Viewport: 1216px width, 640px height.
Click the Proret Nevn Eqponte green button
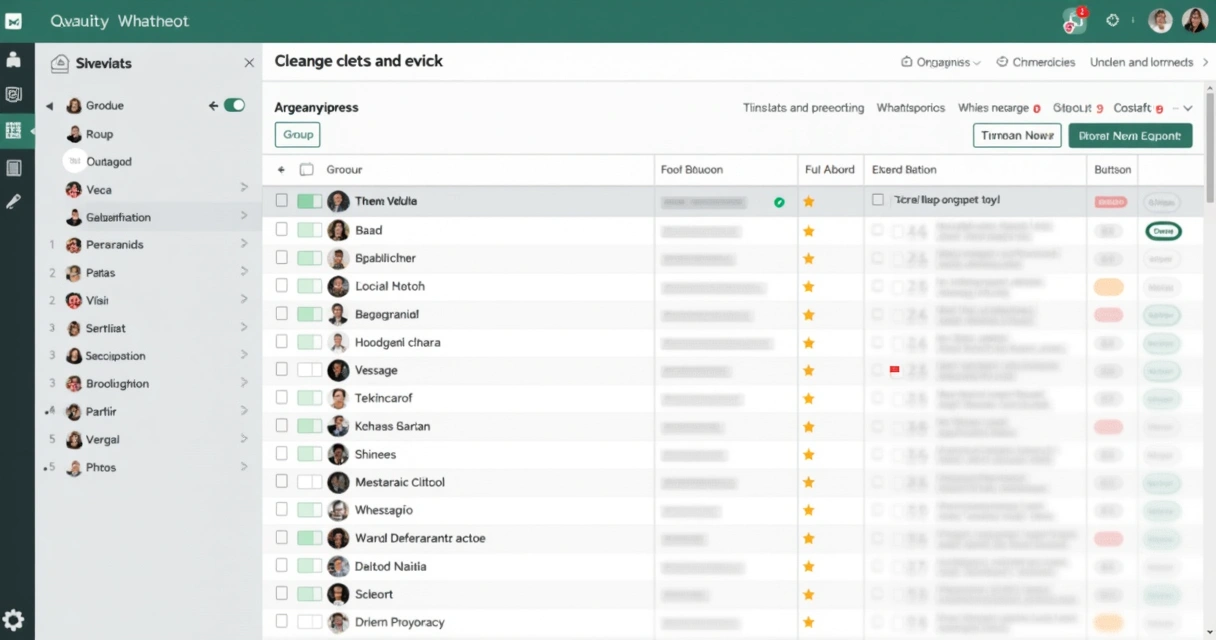click(1130, 133)
